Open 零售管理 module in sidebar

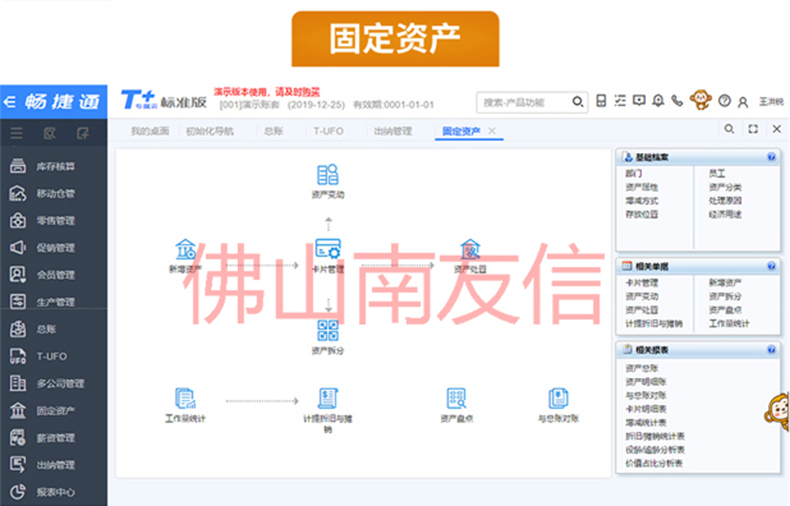[53, 221]
